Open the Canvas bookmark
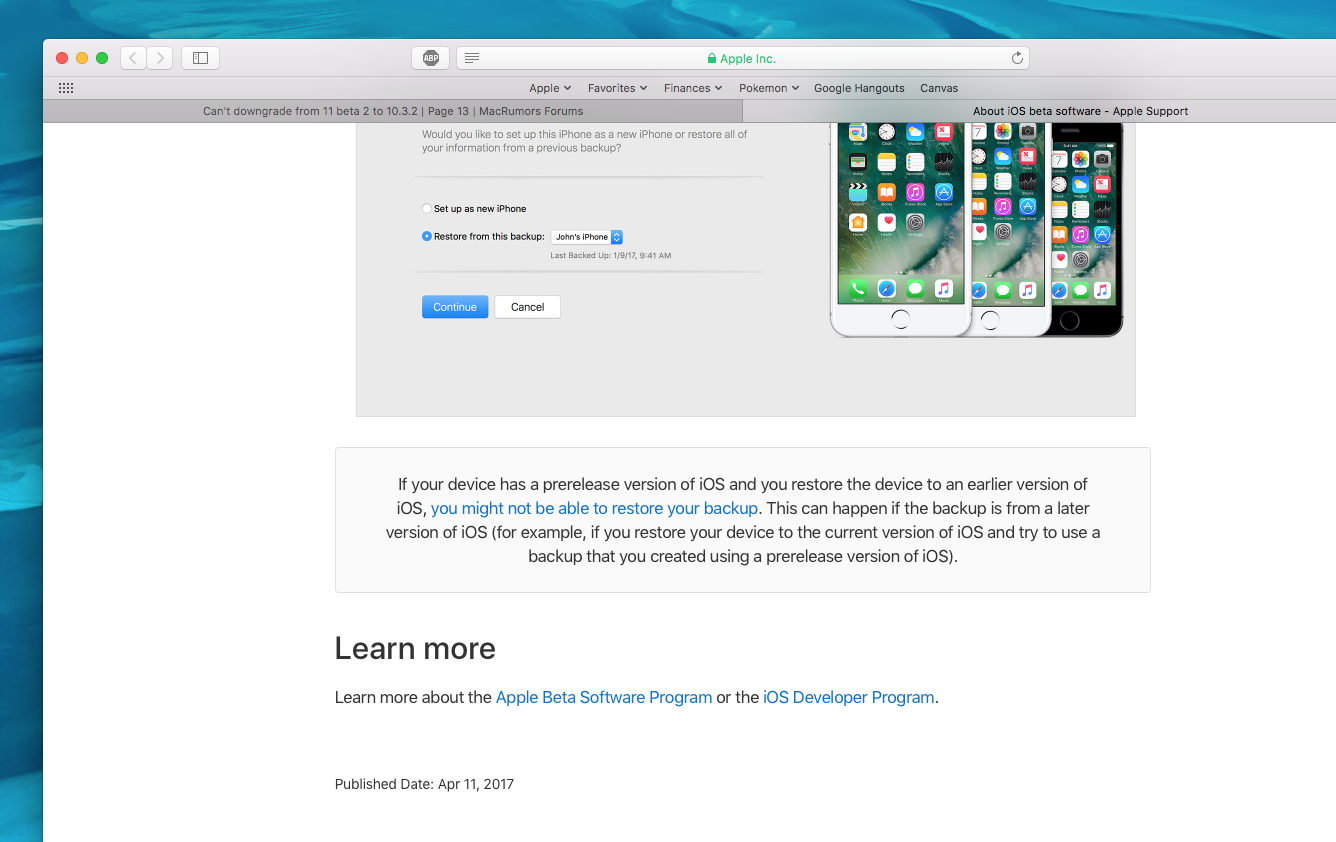Image resolution: width=1336 pixels, height=842 pixels. (x=939, y=88)
